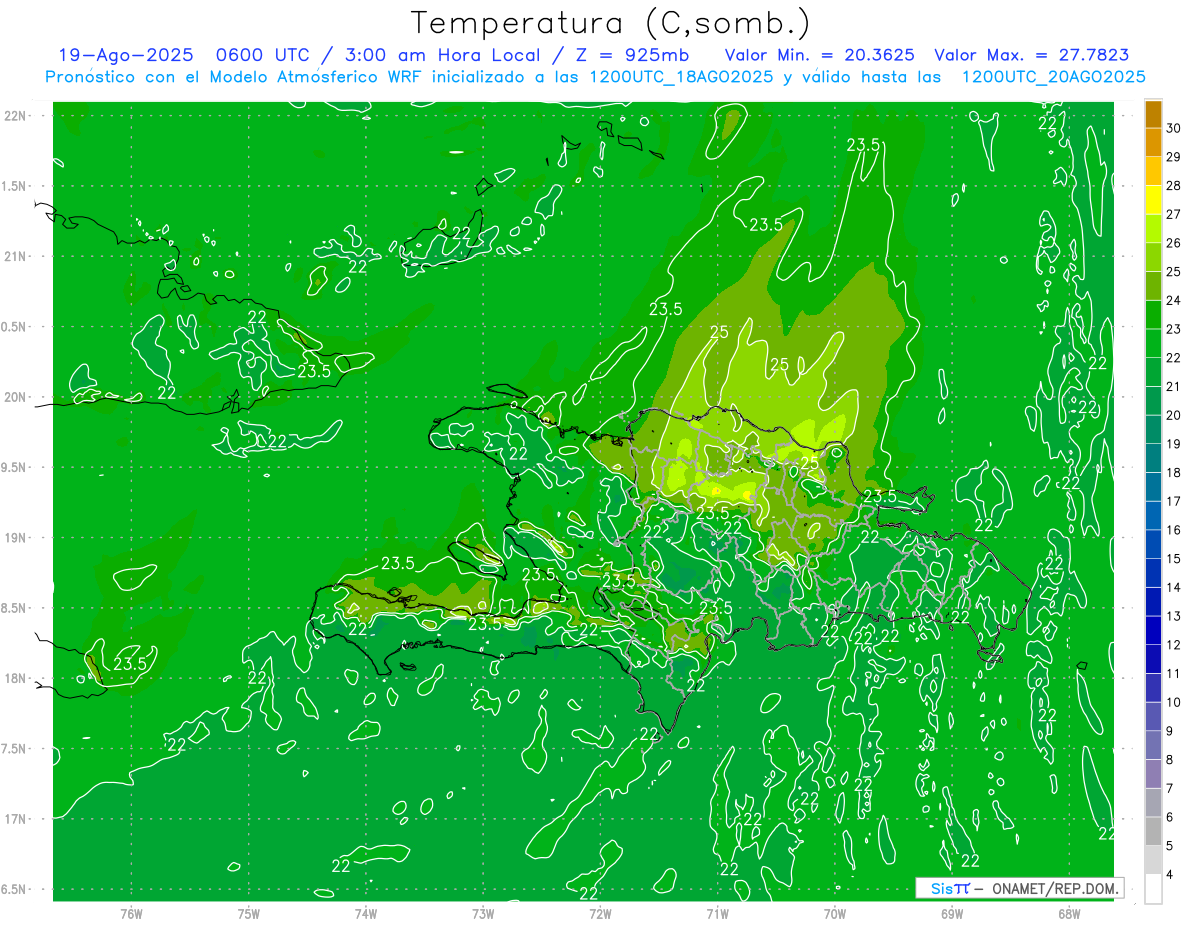Click the color scale label '30'

pyautogui.click(x=1174, y=127)
